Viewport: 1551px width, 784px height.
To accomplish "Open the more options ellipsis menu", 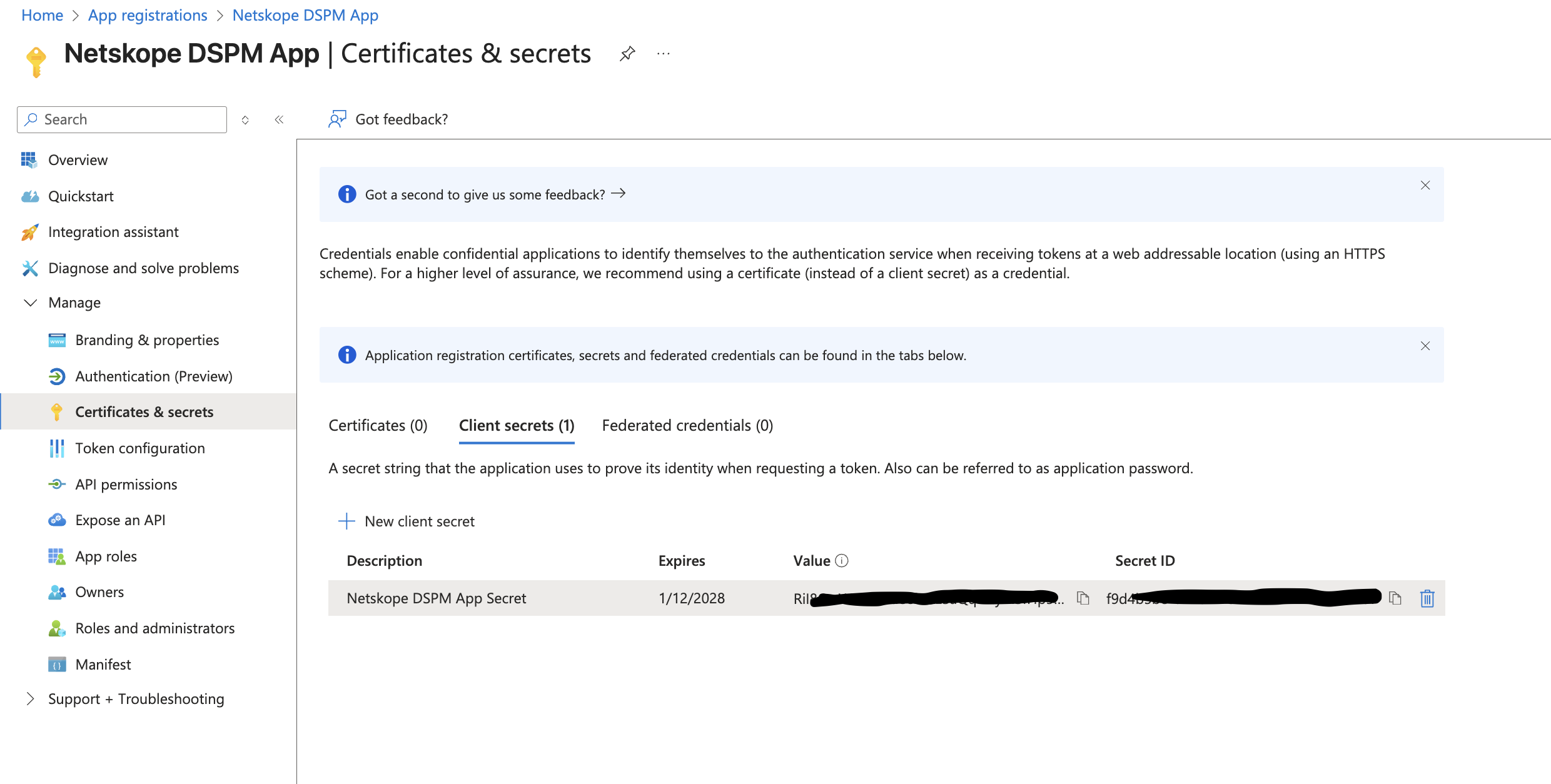I will [664, 54].
